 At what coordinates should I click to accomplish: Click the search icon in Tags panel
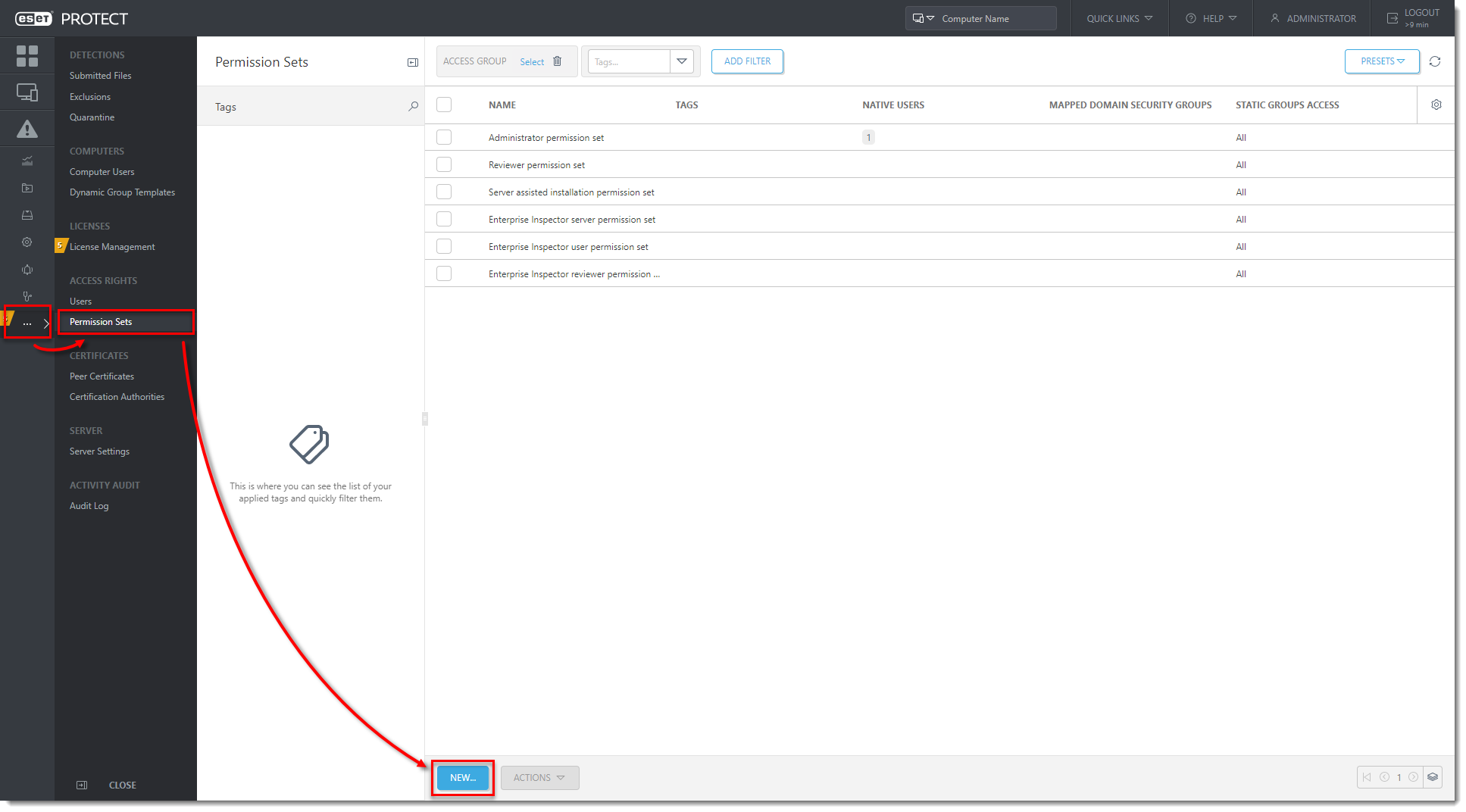[x=413, y=107]
